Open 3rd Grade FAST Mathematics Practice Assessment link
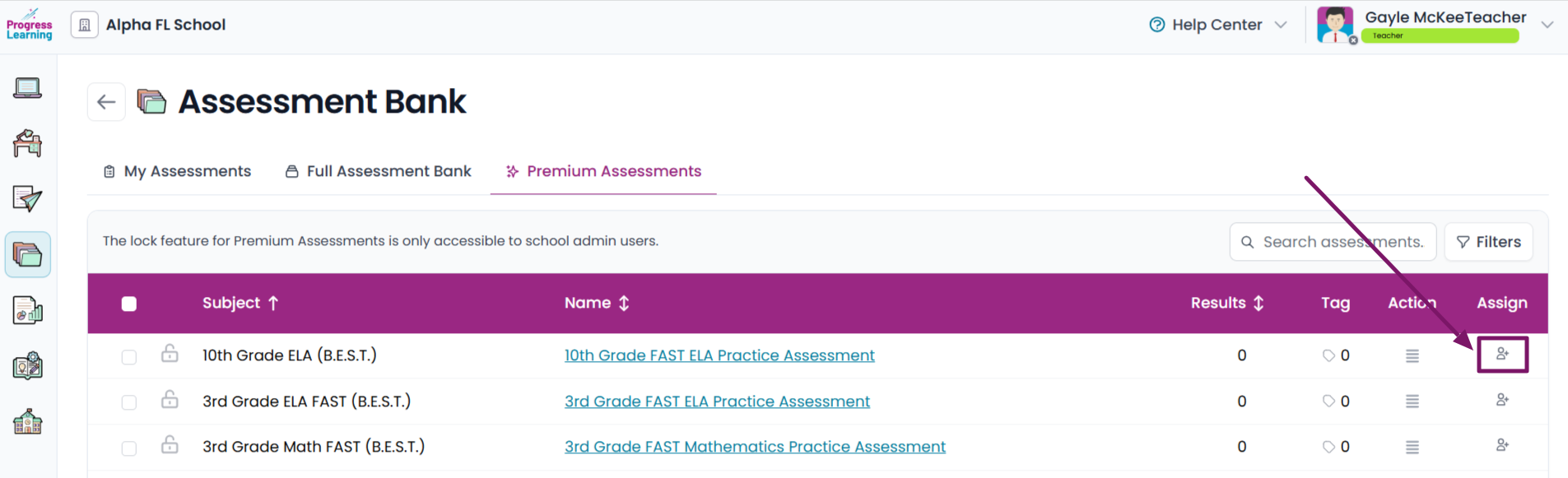The height and width of the screenshot is (478, 1568). click(755, 447)
